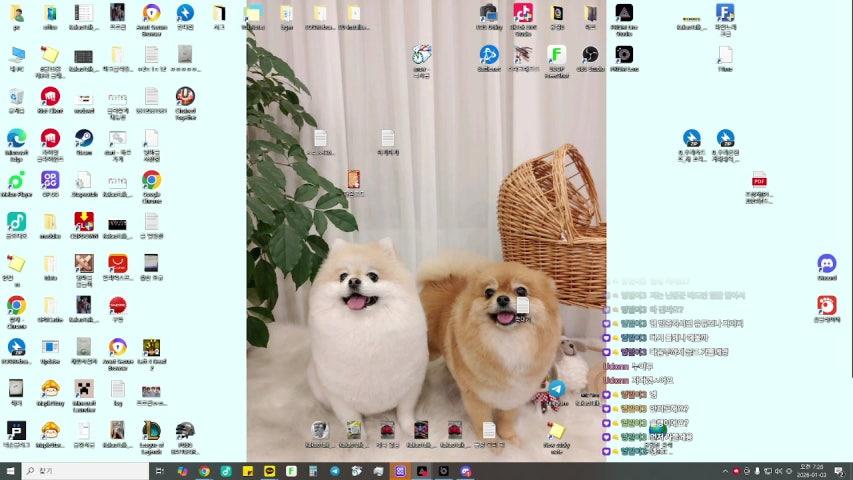Open the PDF file on desktop
This screenshot has width=853, height=480.
(759, 180)
